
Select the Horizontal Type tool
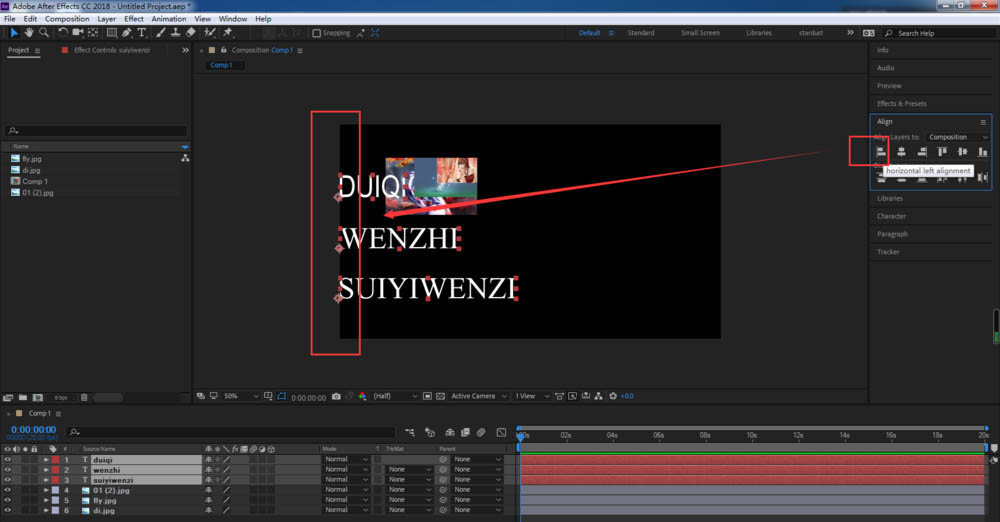coord(142,33)
